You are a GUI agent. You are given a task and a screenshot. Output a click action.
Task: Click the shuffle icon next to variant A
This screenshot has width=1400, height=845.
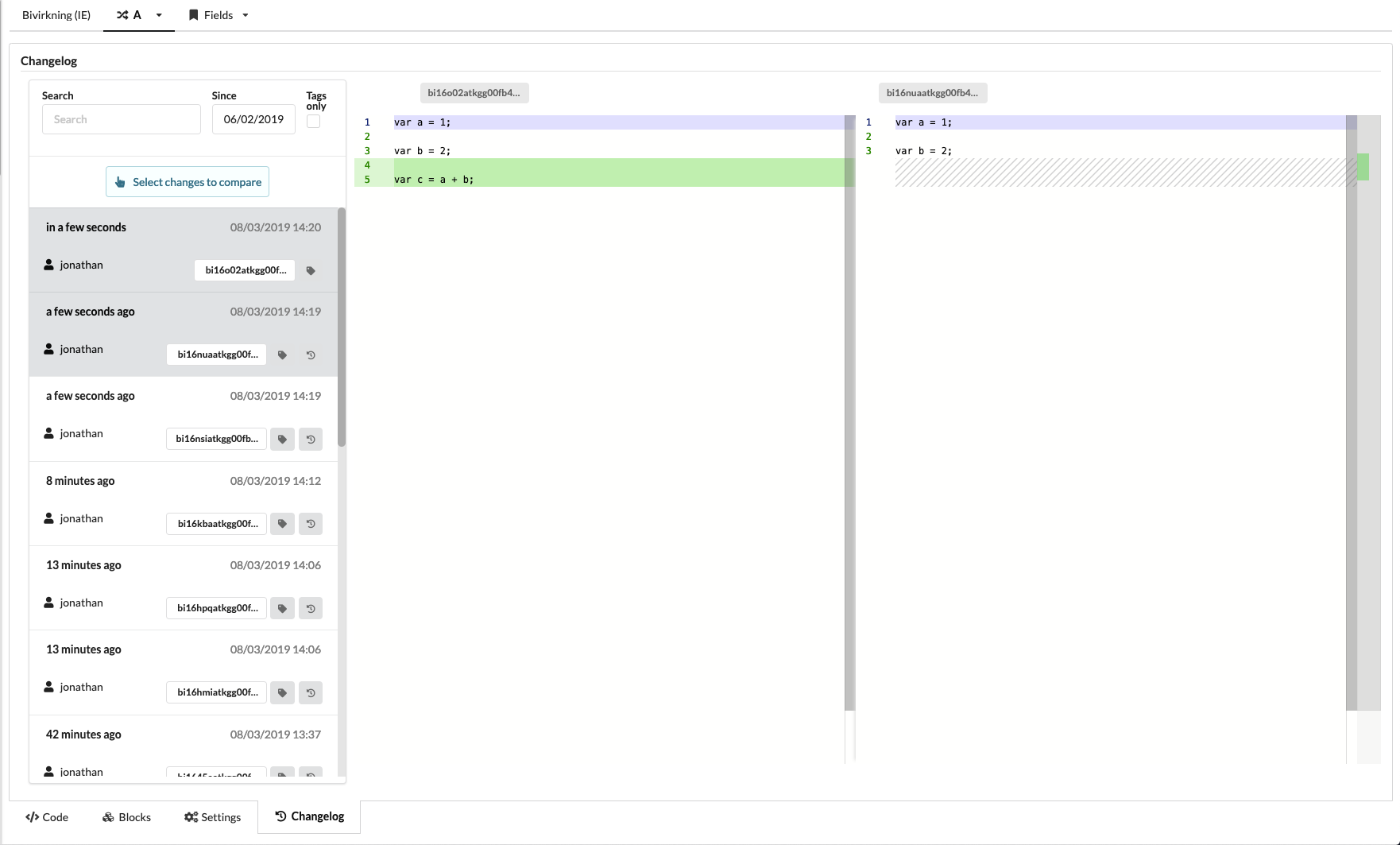[x=122, y=14]
